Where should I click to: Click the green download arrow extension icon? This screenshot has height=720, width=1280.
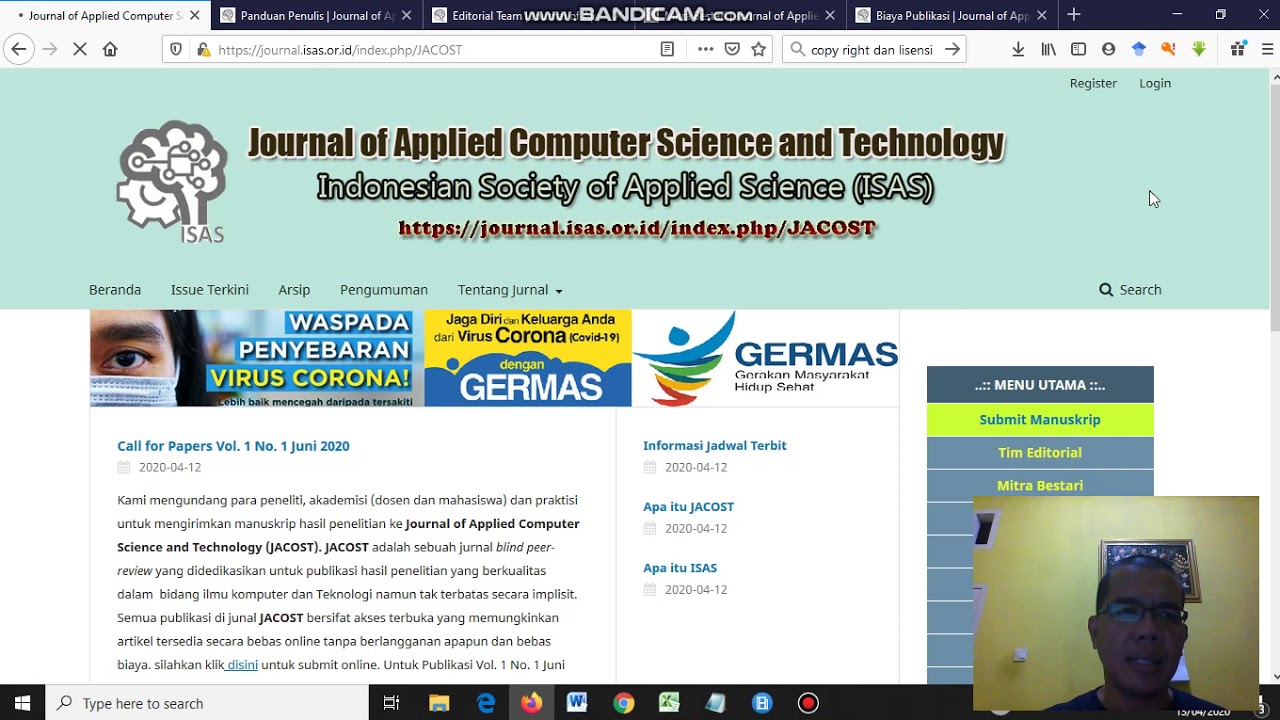click(1199, 49)
